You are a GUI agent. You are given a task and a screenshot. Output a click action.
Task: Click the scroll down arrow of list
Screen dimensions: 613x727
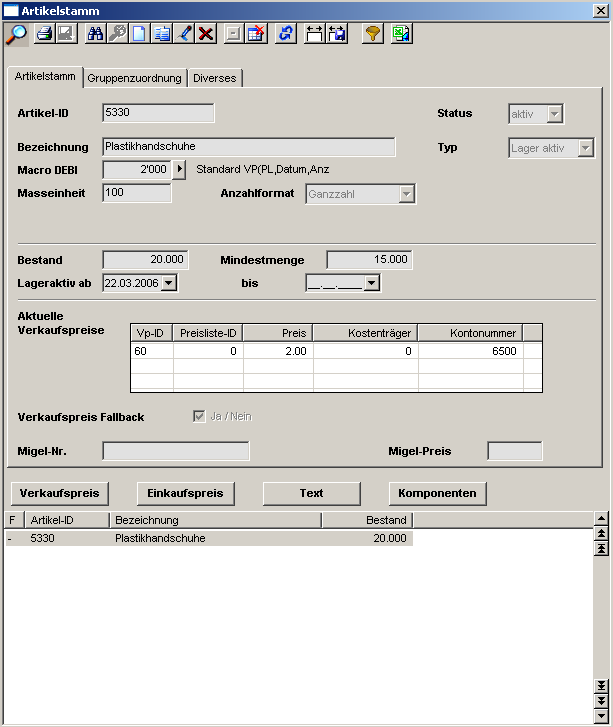[x=601, y=716]
